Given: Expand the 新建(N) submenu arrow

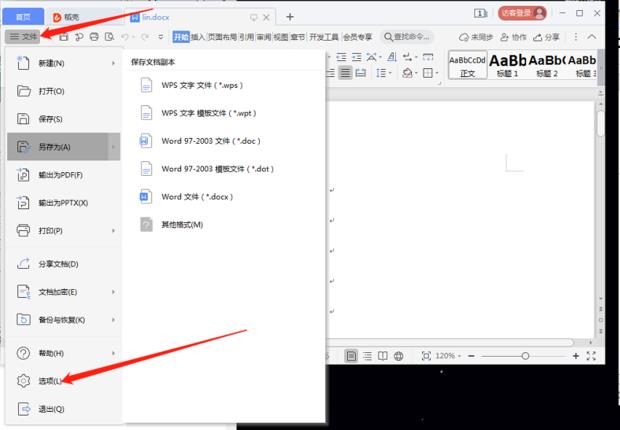Looking at the screenshot, I should pos(113,63).
